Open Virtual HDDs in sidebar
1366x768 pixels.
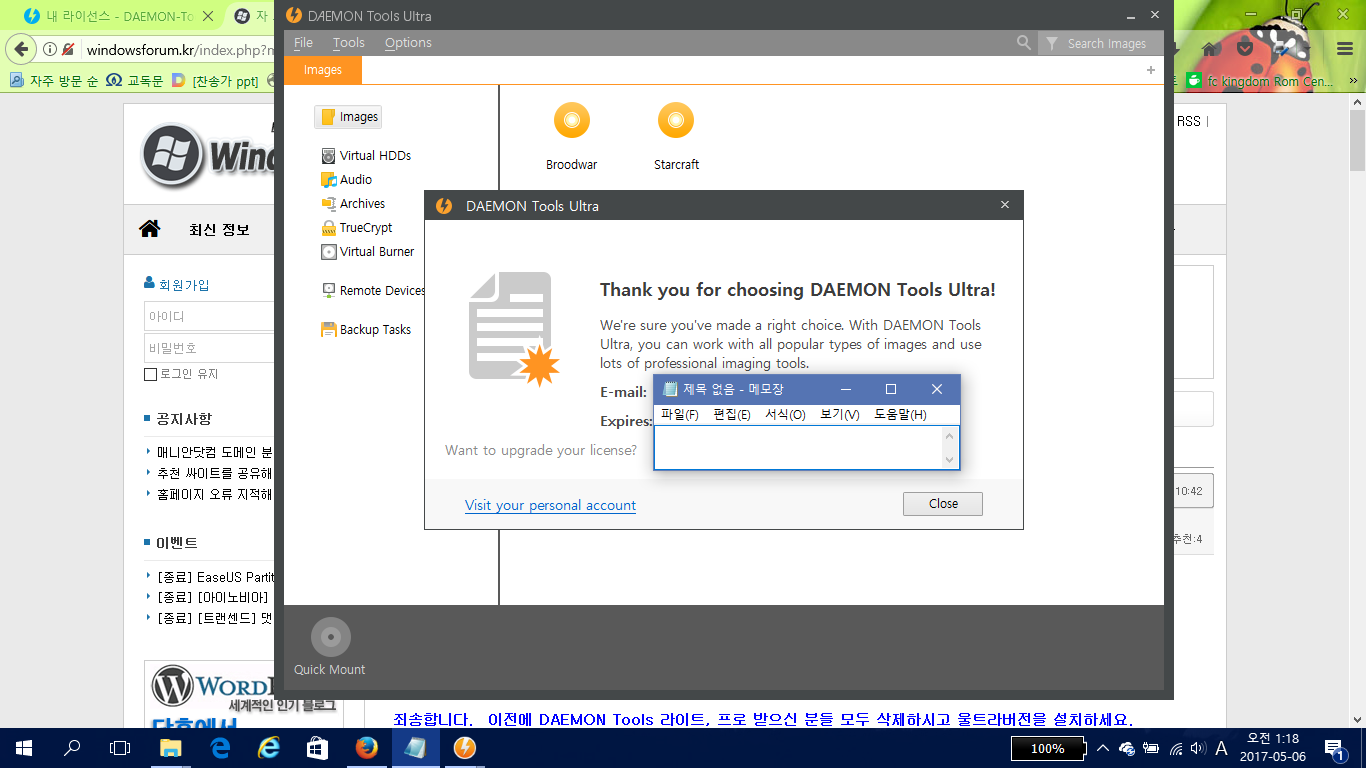(x=366, y=156)
